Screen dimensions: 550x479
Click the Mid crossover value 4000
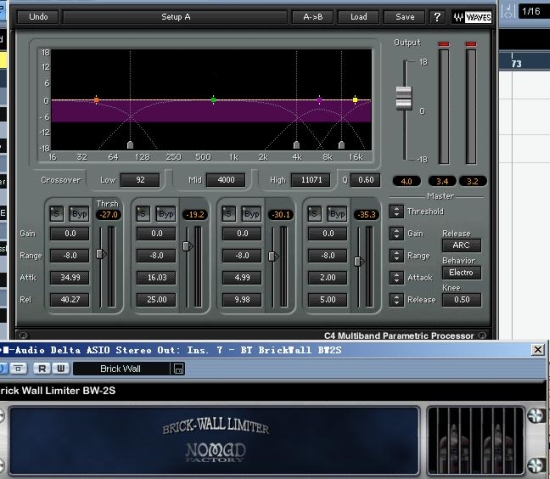click(x=226, y=180)
